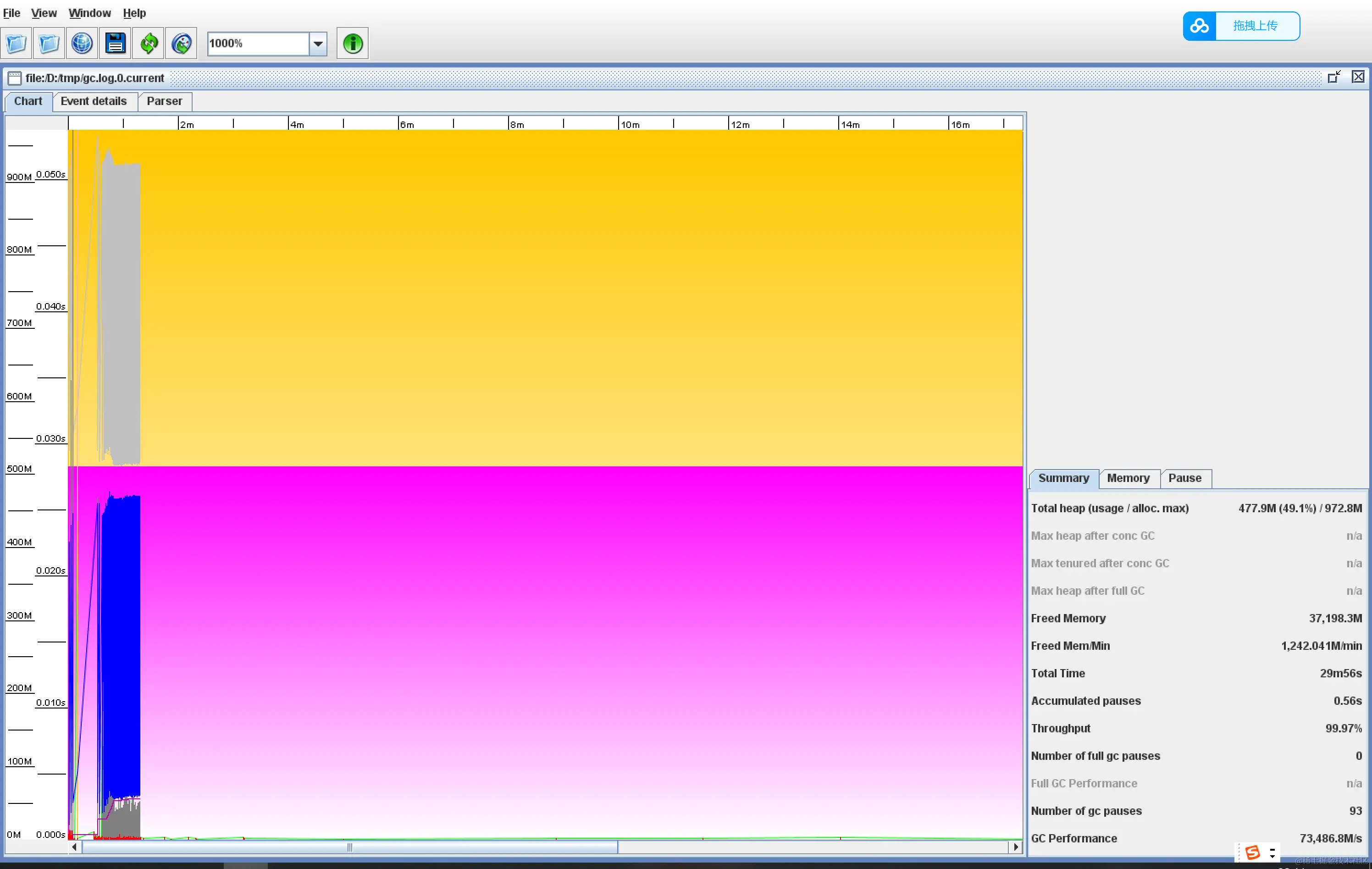1372x869 pixels.
Task: Click the floppy disk export icon
Action: click(x=115, y=43)
